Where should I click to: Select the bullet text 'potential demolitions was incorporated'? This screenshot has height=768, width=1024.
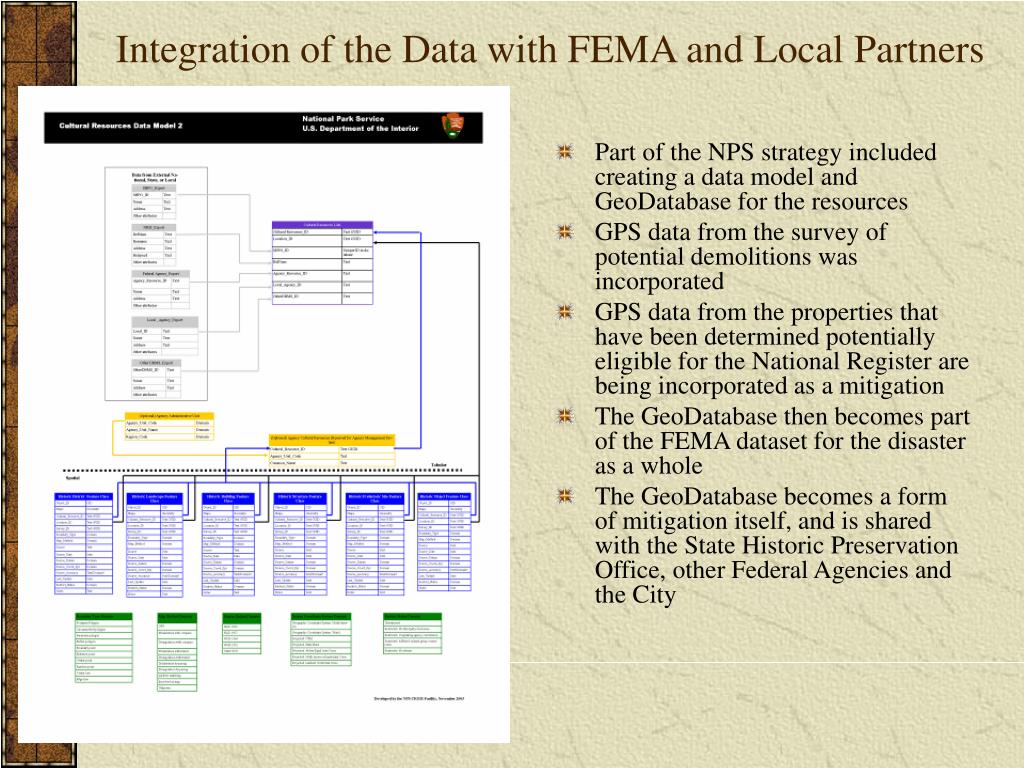pos(726,269)
